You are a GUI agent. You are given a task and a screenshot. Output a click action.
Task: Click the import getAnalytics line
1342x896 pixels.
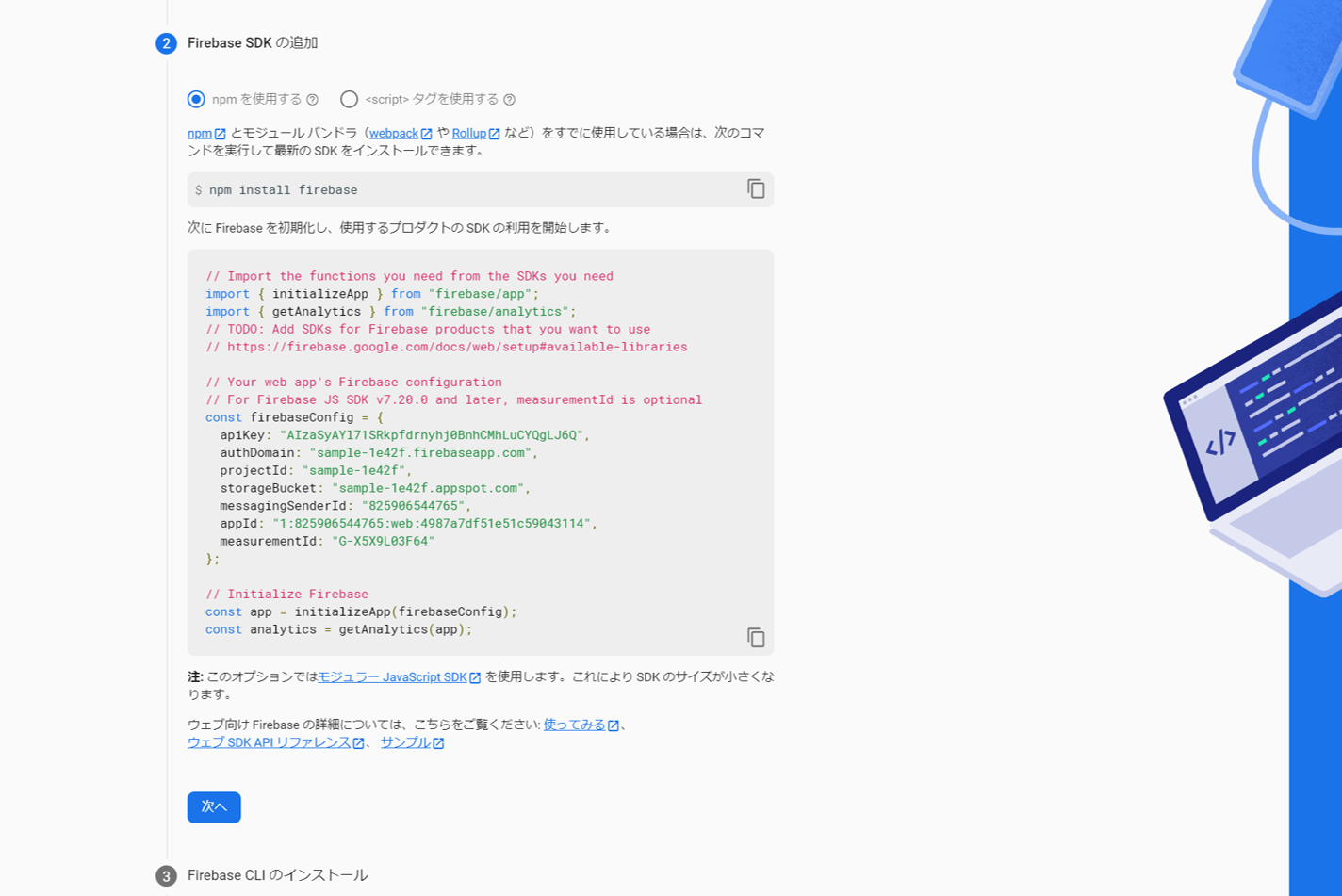coord(390,311)
